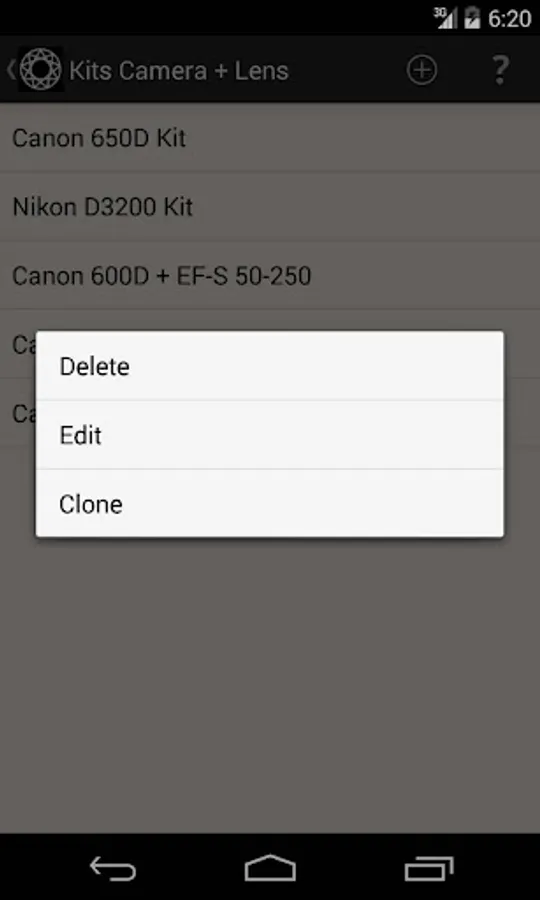Tap the 6:20 status bar clock
540x900 pixels.
pos(509,18)
